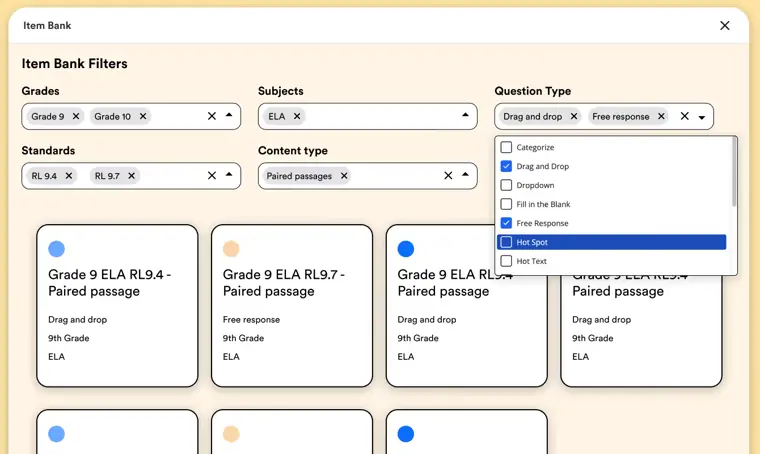The width and height of the screenshot is (760, 454).
Task: Open the first Grade 9 ELA RL9.4 card
Action: click(117, 306)
